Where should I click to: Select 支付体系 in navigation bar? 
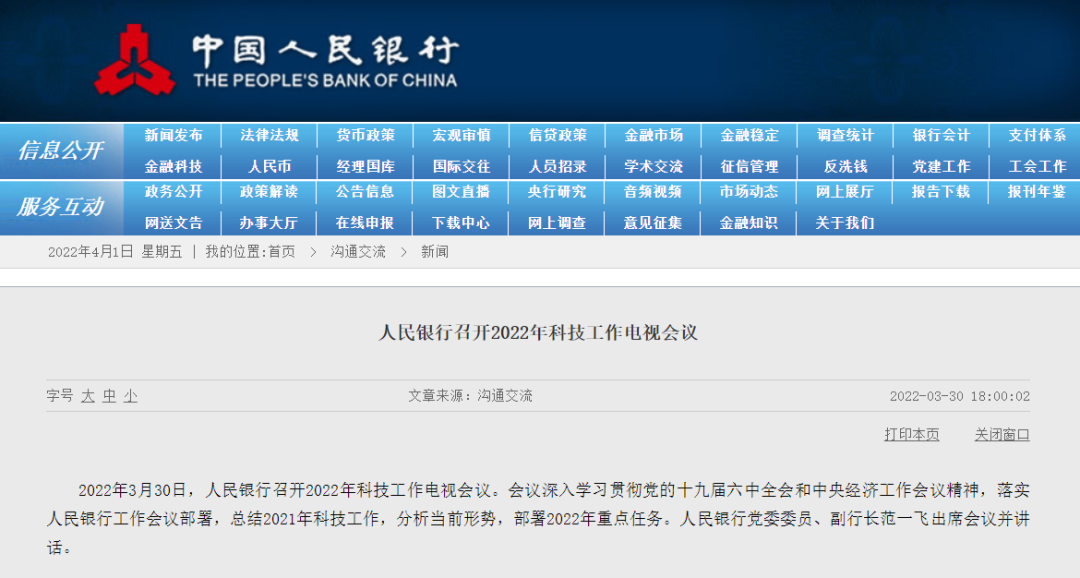click(x=1037, y=135)
